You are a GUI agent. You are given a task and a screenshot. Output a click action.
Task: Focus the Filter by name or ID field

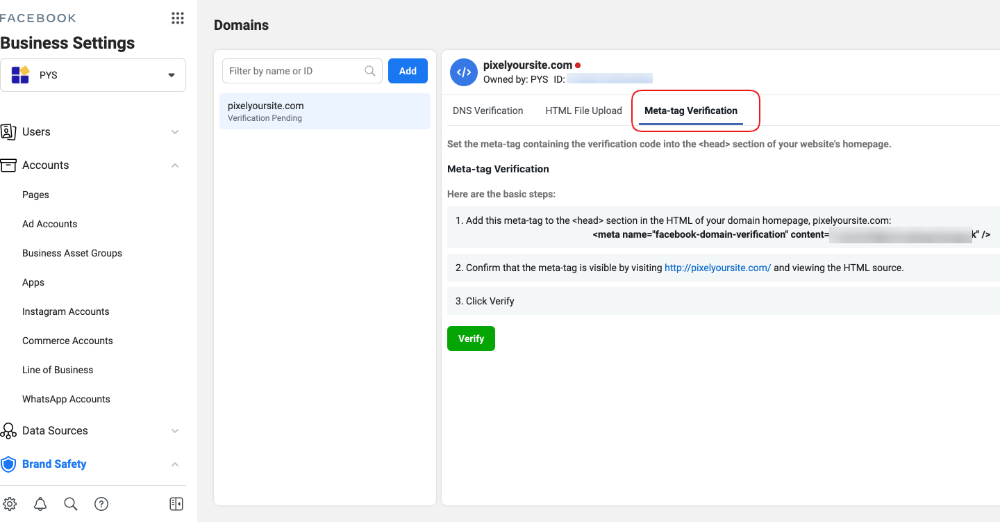click(x=302, y=71)
